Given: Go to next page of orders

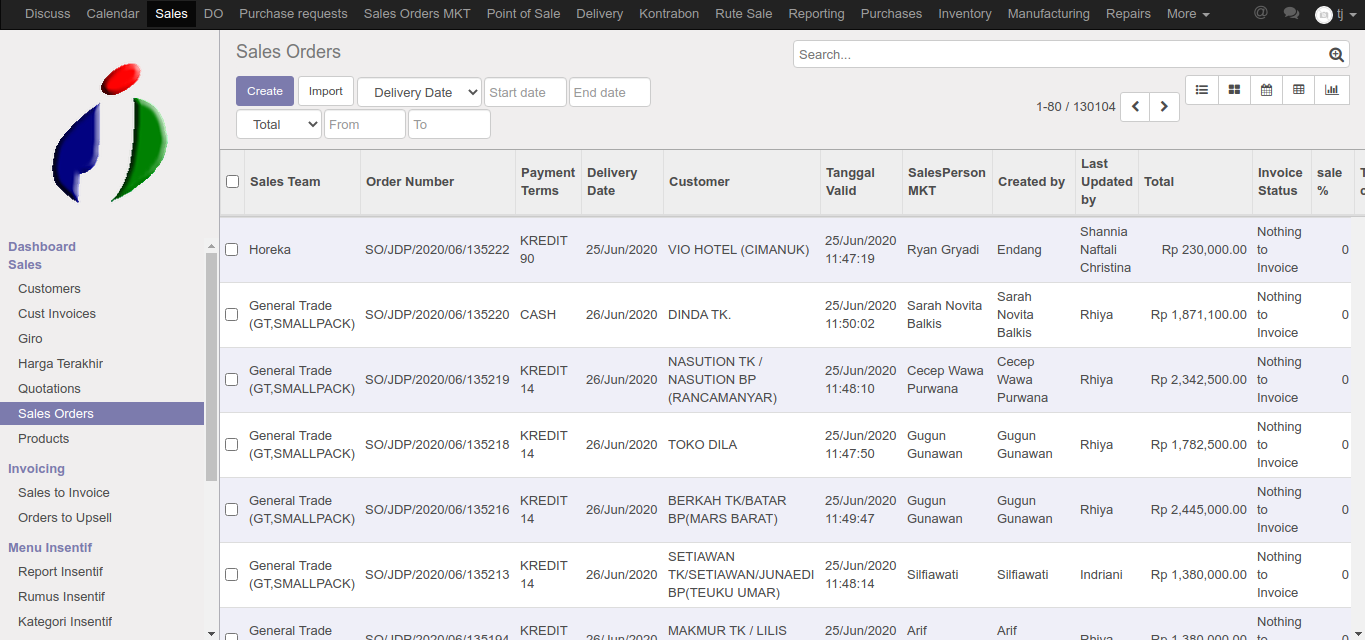Looking at the screenshot, I should 1164,107.
